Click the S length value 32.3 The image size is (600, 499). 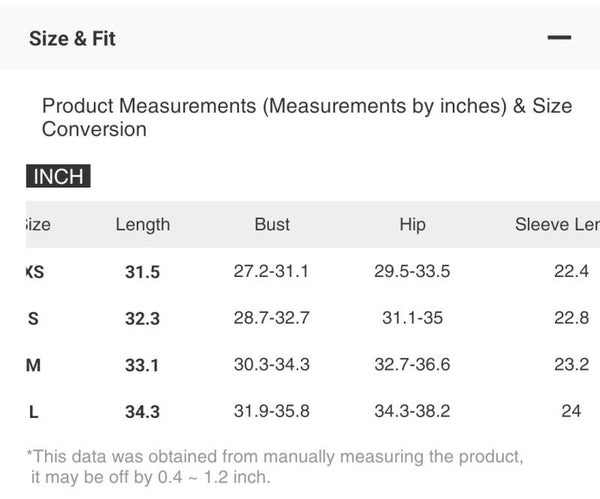(142, 318)
